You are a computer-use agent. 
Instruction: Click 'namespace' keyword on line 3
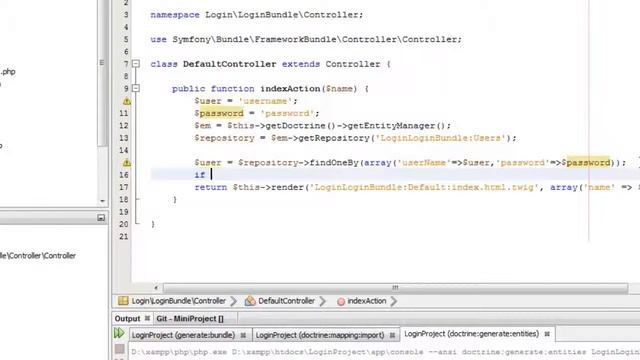[175, 15]
